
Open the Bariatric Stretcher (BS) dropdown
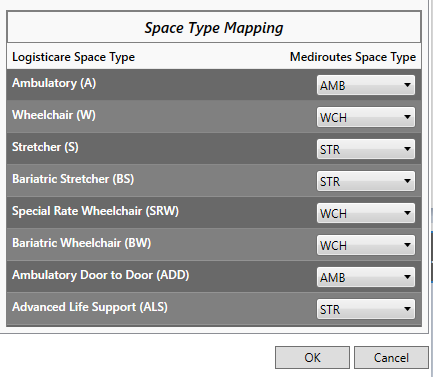(x=366, y=181)
